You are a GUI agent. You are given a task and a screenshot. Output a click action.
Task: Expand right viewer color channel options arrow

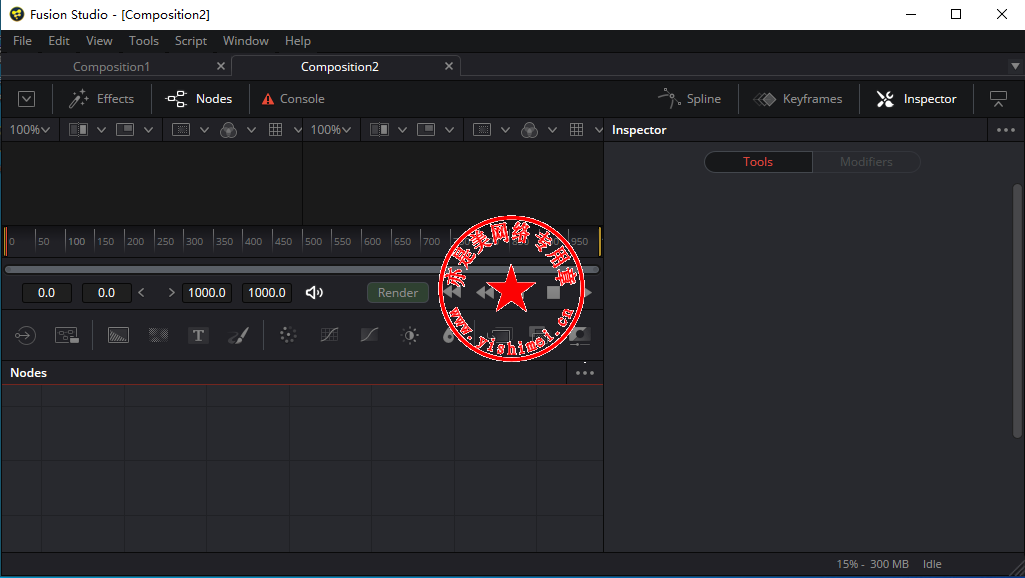[x=552, y=130]
